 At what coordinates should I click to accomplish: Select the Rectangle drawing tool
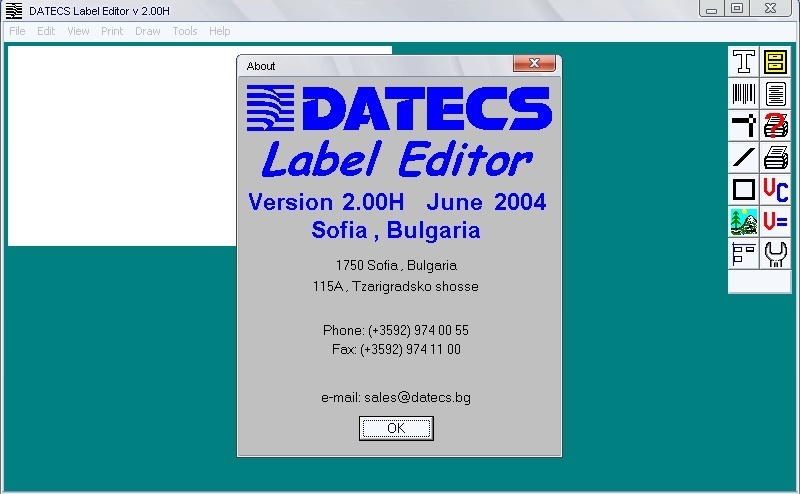(x=743, y=190)
